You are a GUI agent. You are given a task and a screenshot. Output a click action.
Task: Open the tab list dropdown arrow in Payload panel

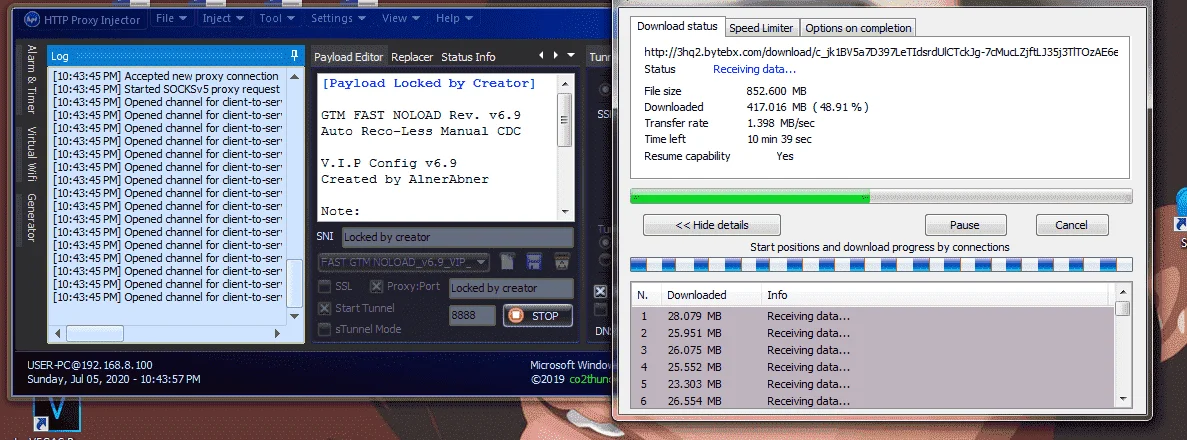(572, 55)
